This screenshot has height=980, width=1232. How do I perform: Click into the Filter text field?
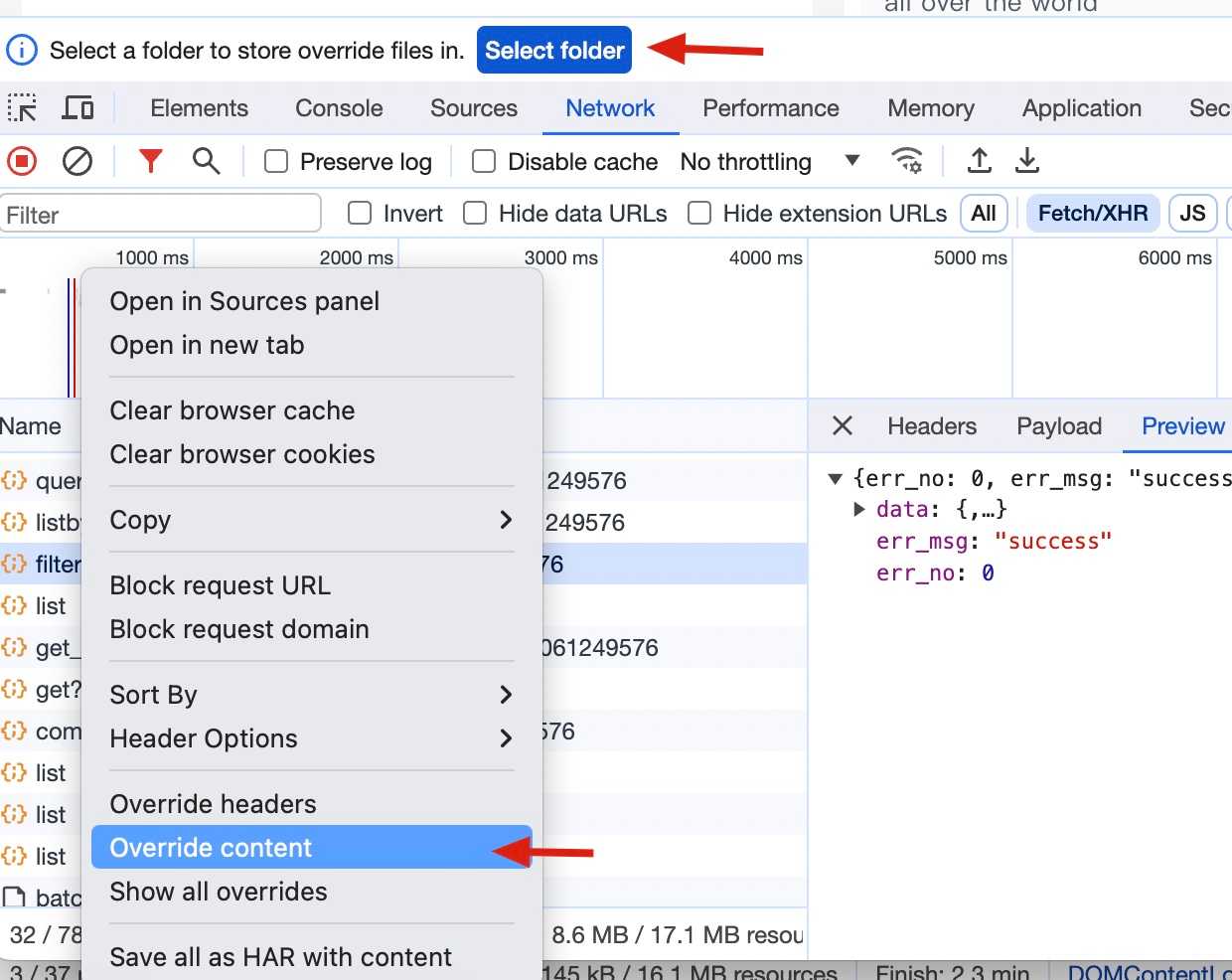tap(161, 215)
